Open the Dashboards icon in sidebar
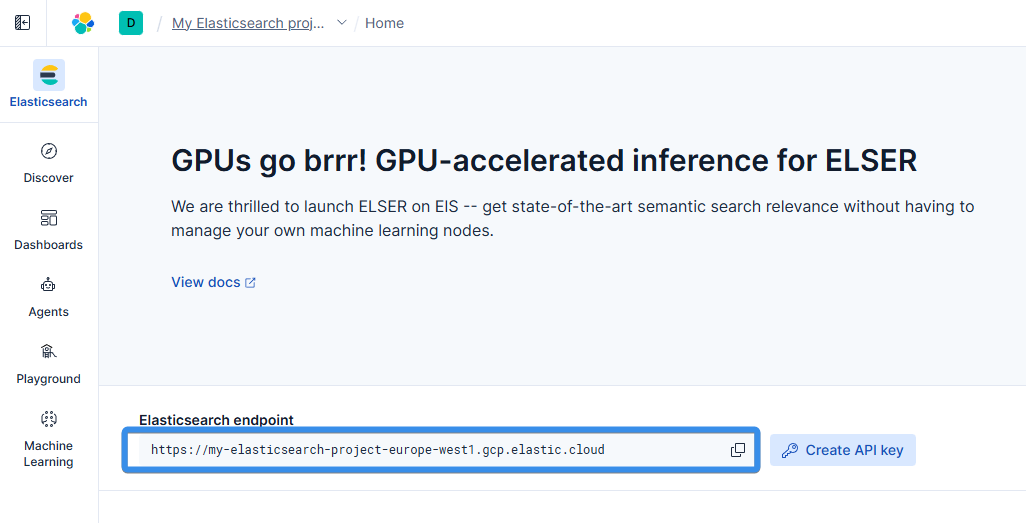 (48, 218)
